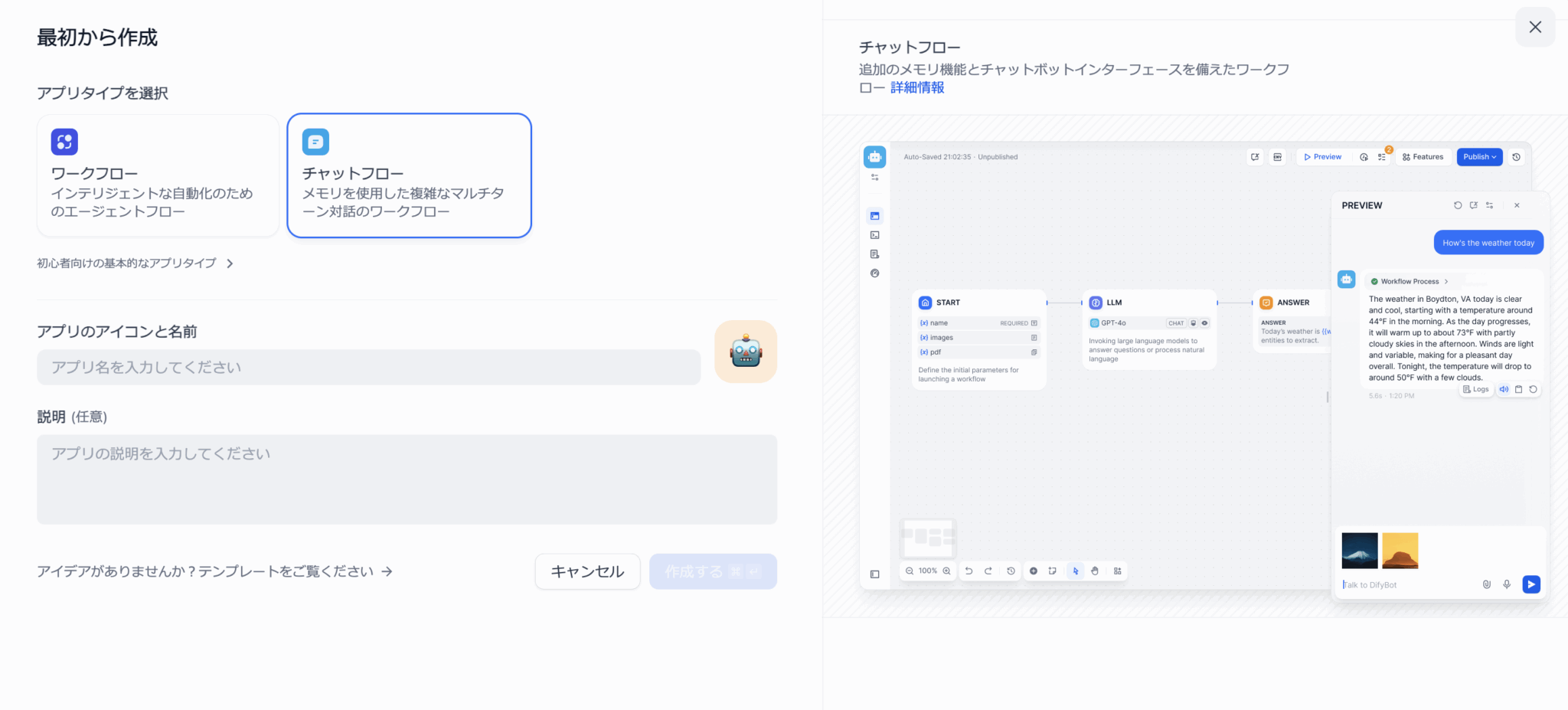
Task: Expand 初心者向けの基本的なアプリタイプ section
Action: click(x=135, y=263)
